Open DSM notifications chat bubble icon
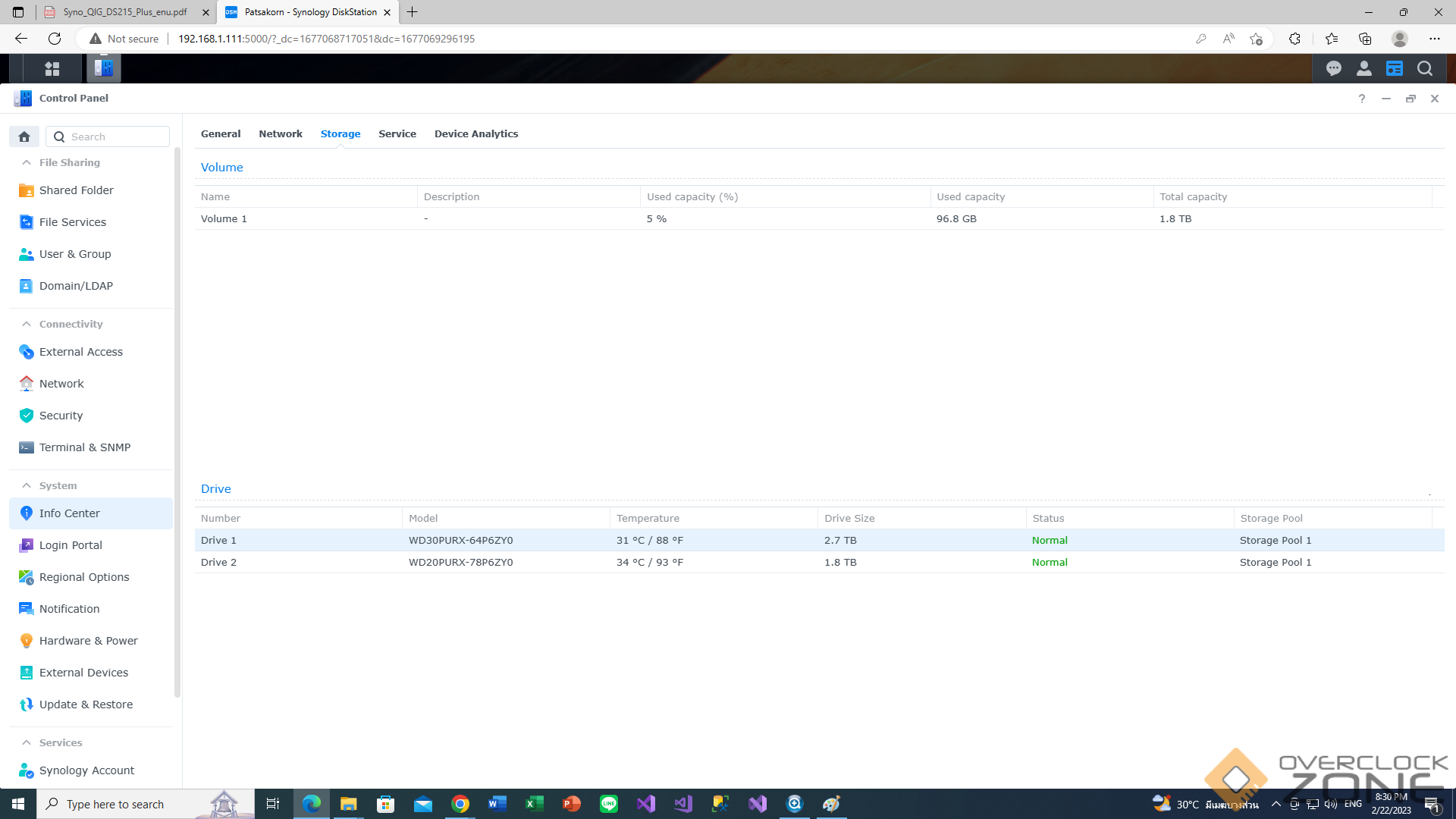This screenshot has height=819, width=1456. 1333,69
